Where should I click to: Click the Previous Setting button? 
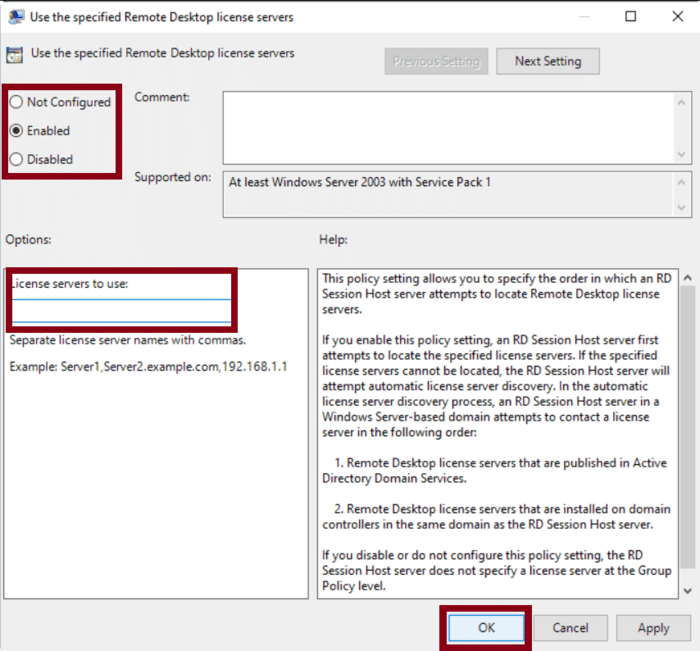(436, 61)
